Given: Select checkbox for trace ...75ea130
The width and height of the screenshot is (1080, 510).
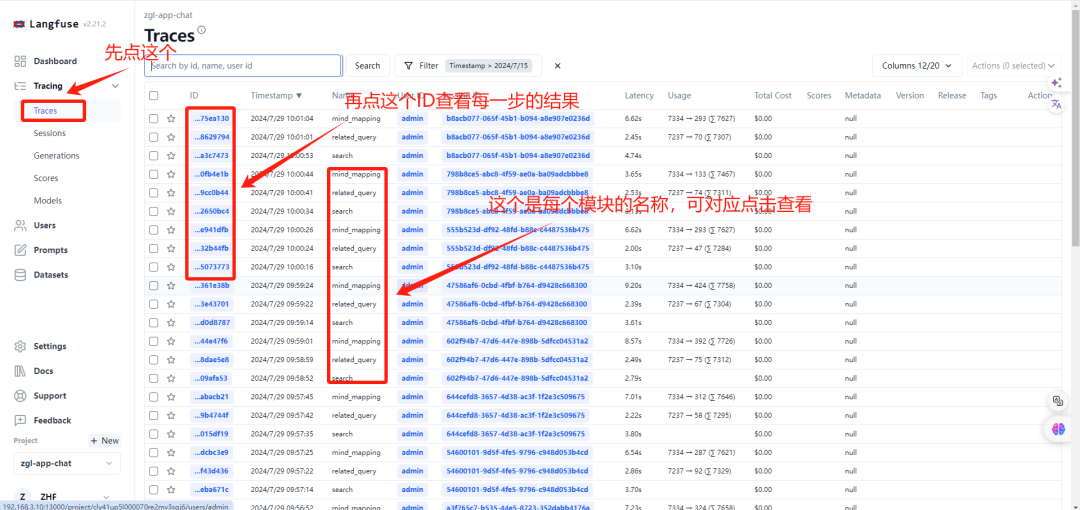Looking at the screenshot, I should click(x=154, y=119).
